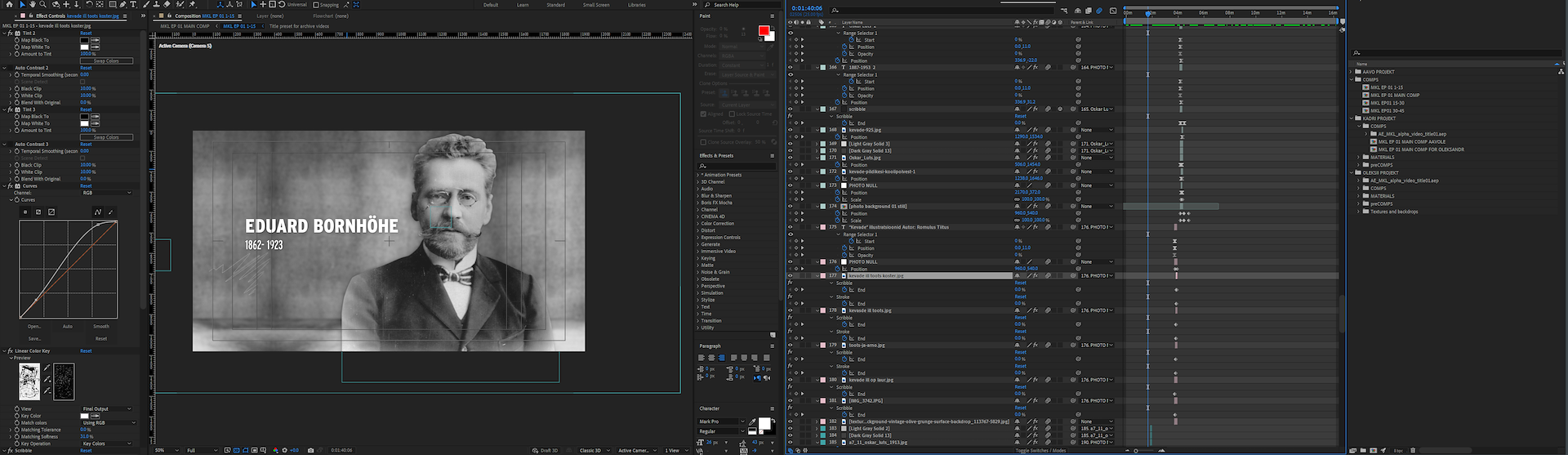Select the Zoom magnifier tool
The width and height of the screenshot is (1568, 455).
pyautogui.click(x=43, y=5)
